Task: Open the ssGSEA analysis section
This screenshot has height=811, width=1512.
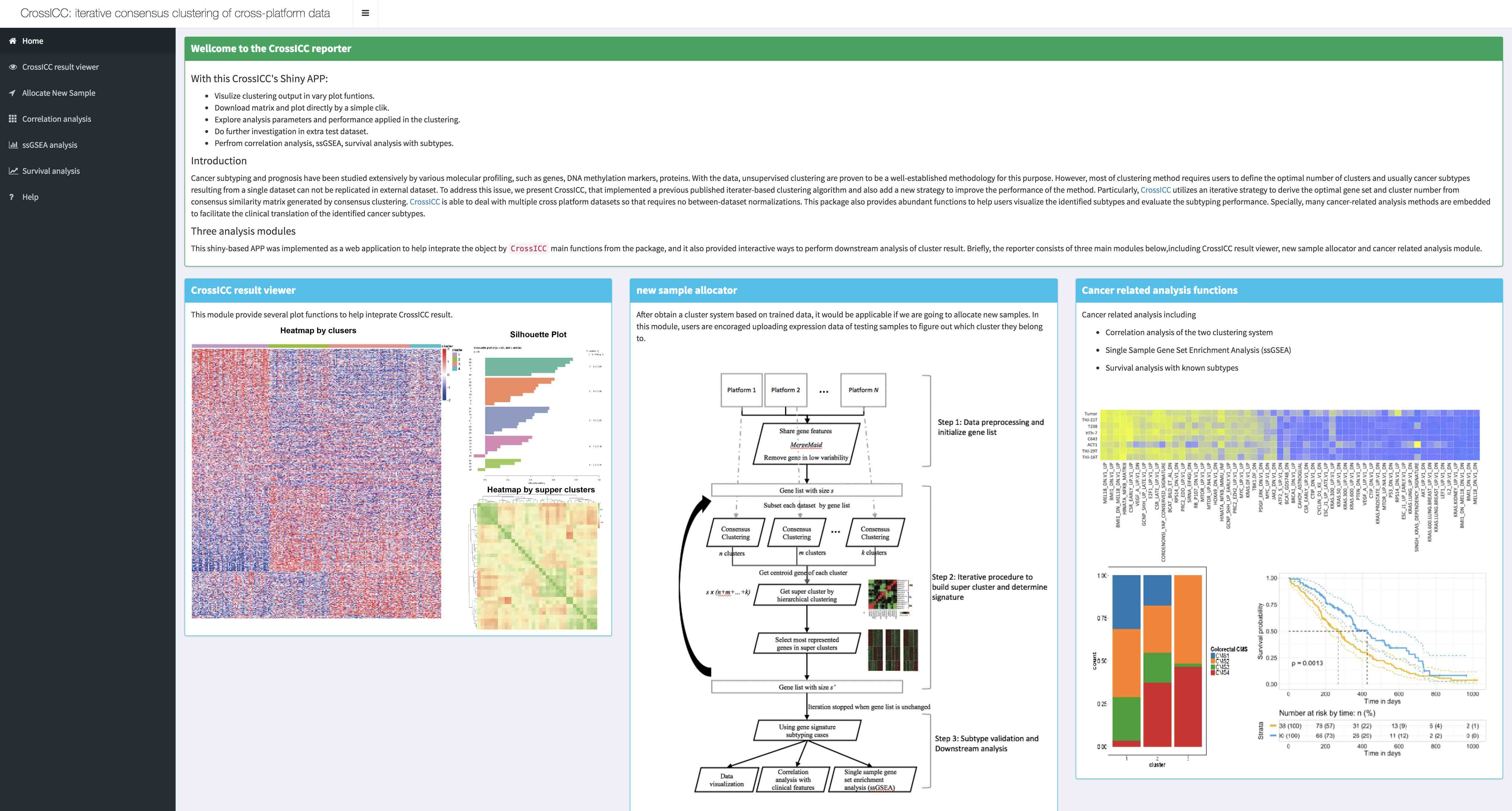Action: click(49, 145)
